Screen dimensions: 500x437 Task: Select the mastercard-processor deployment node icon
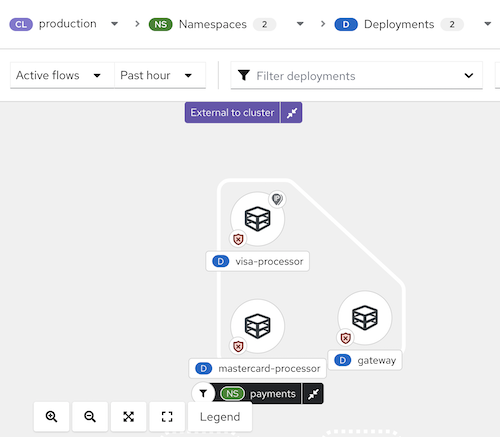[257, 326]
